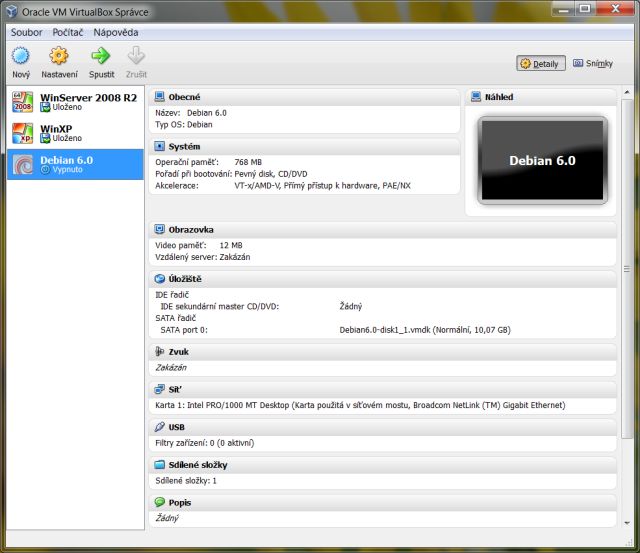Click the Síť section network icon
This screenshot has height=553, width=640.
[x=159, y=389]
